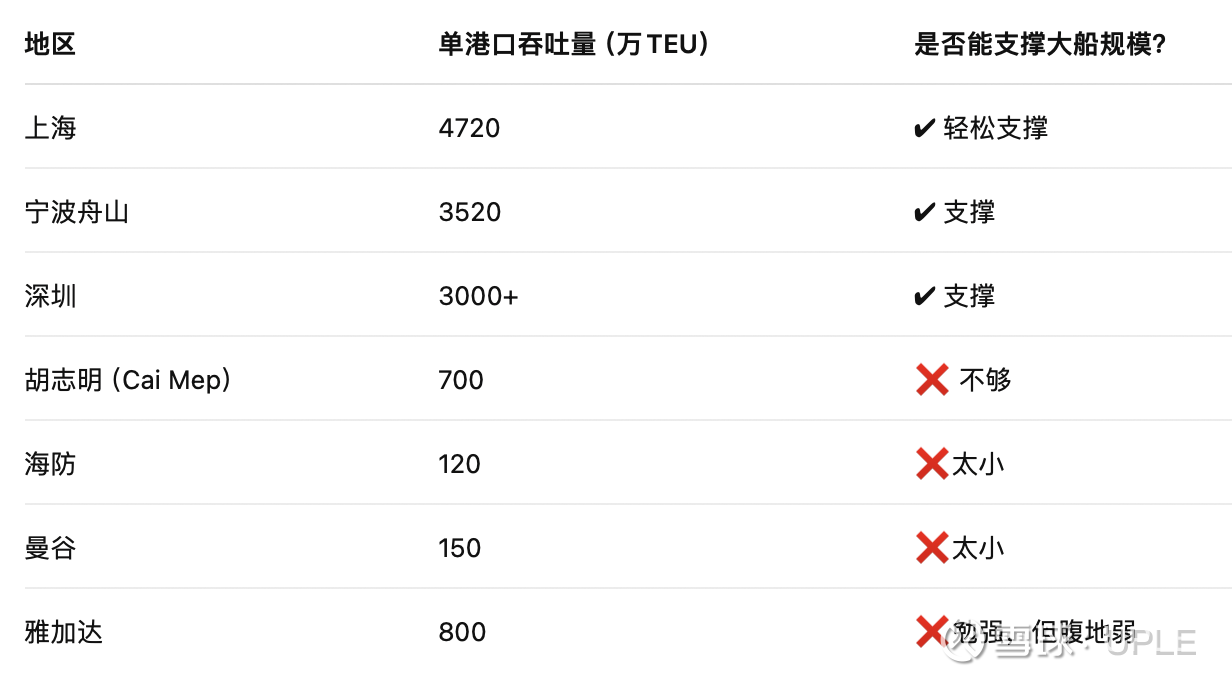
Task: Click the 地区 column header
Action: pos(50,45)
